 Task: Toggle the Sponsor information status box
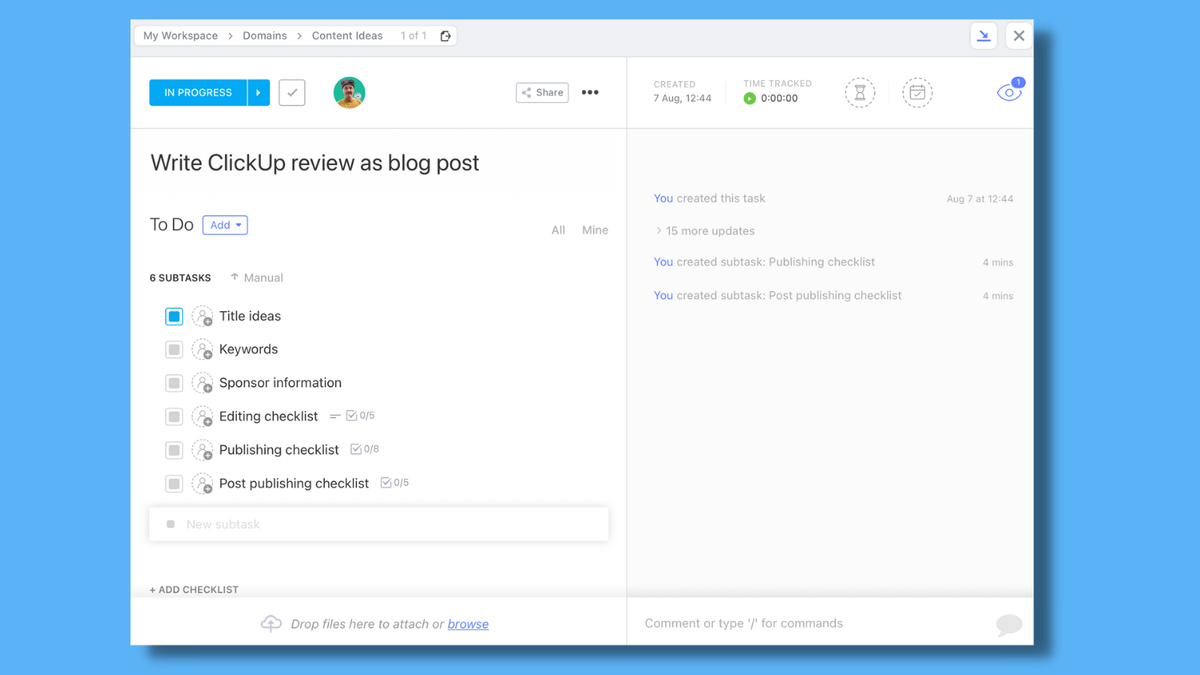click(x=174, y=383)
